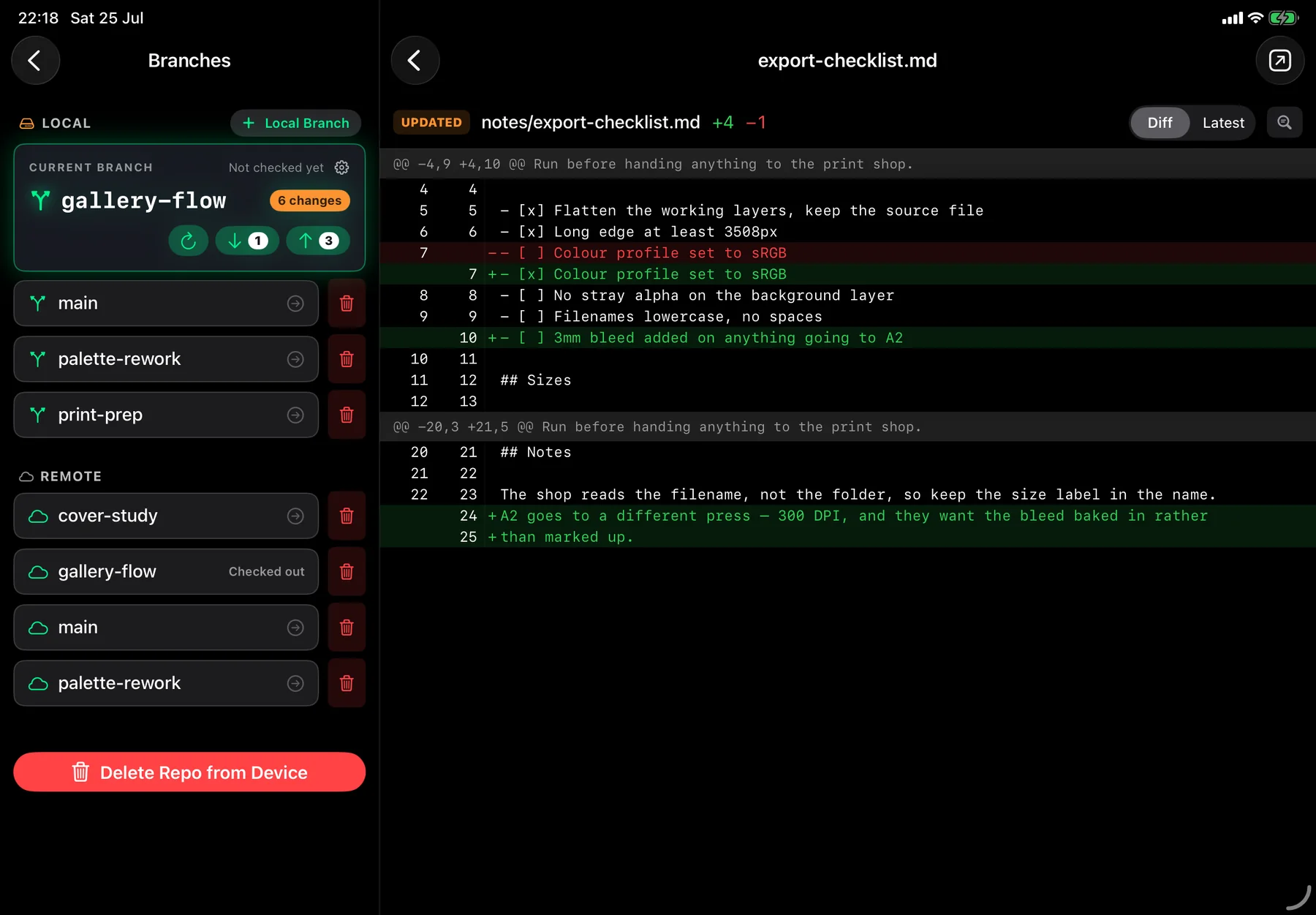Checkout arrow on local main

[x=295, y=303]
